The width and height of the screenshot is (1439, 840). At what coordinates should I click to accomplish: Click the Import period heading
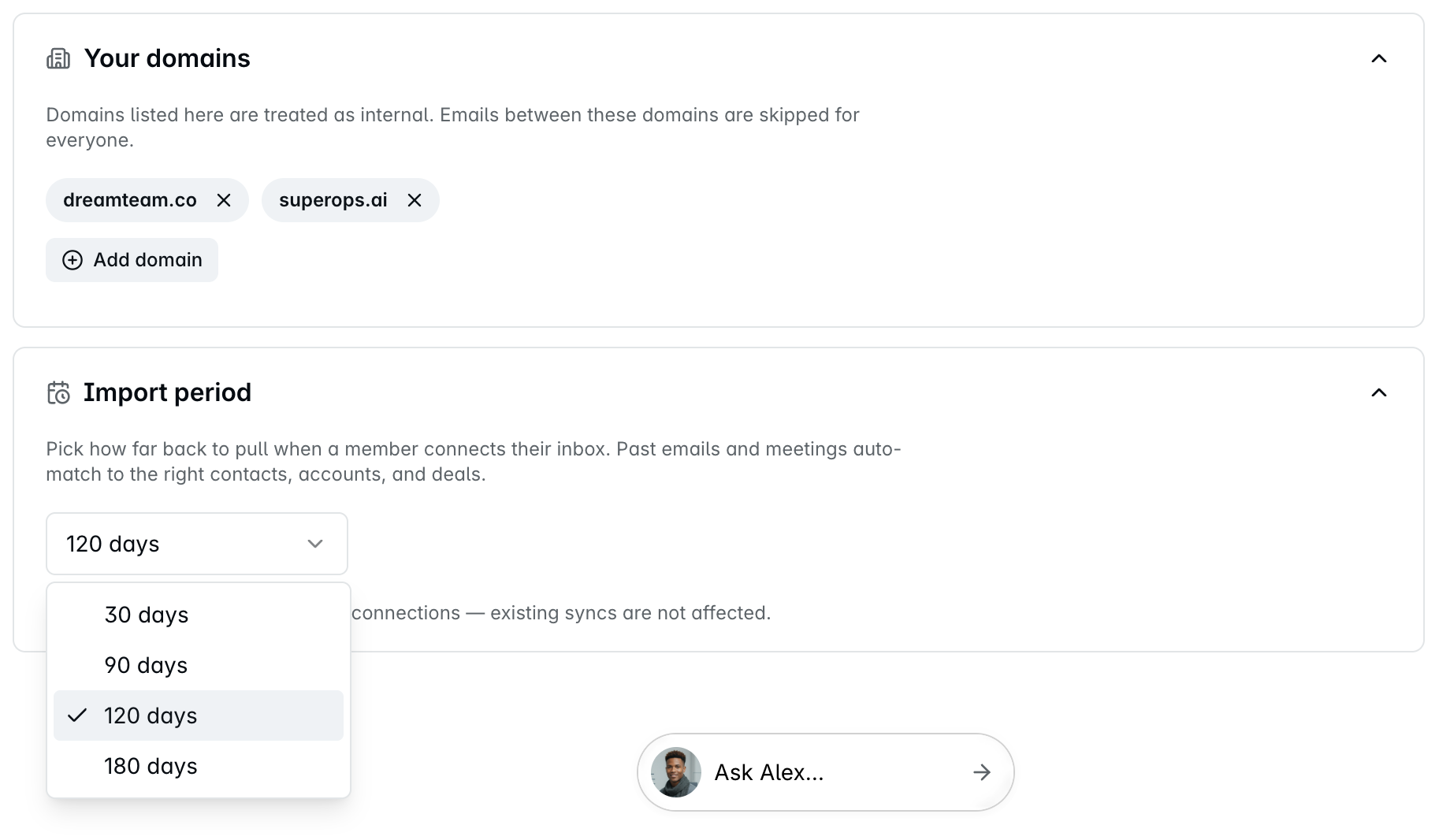(x=167, y=392)
